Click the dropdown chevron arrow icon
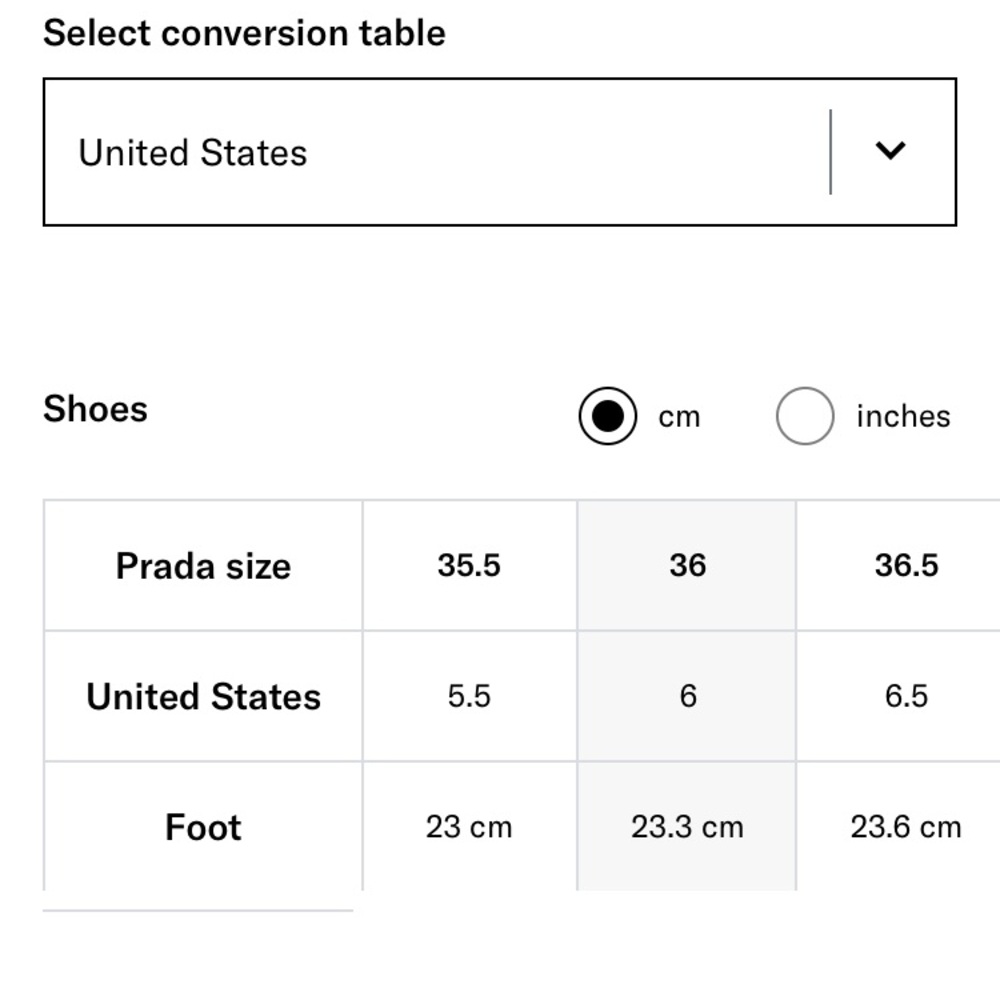Image resolution: width=1000 pixels, height=1000 pixels. pos(890,151)
